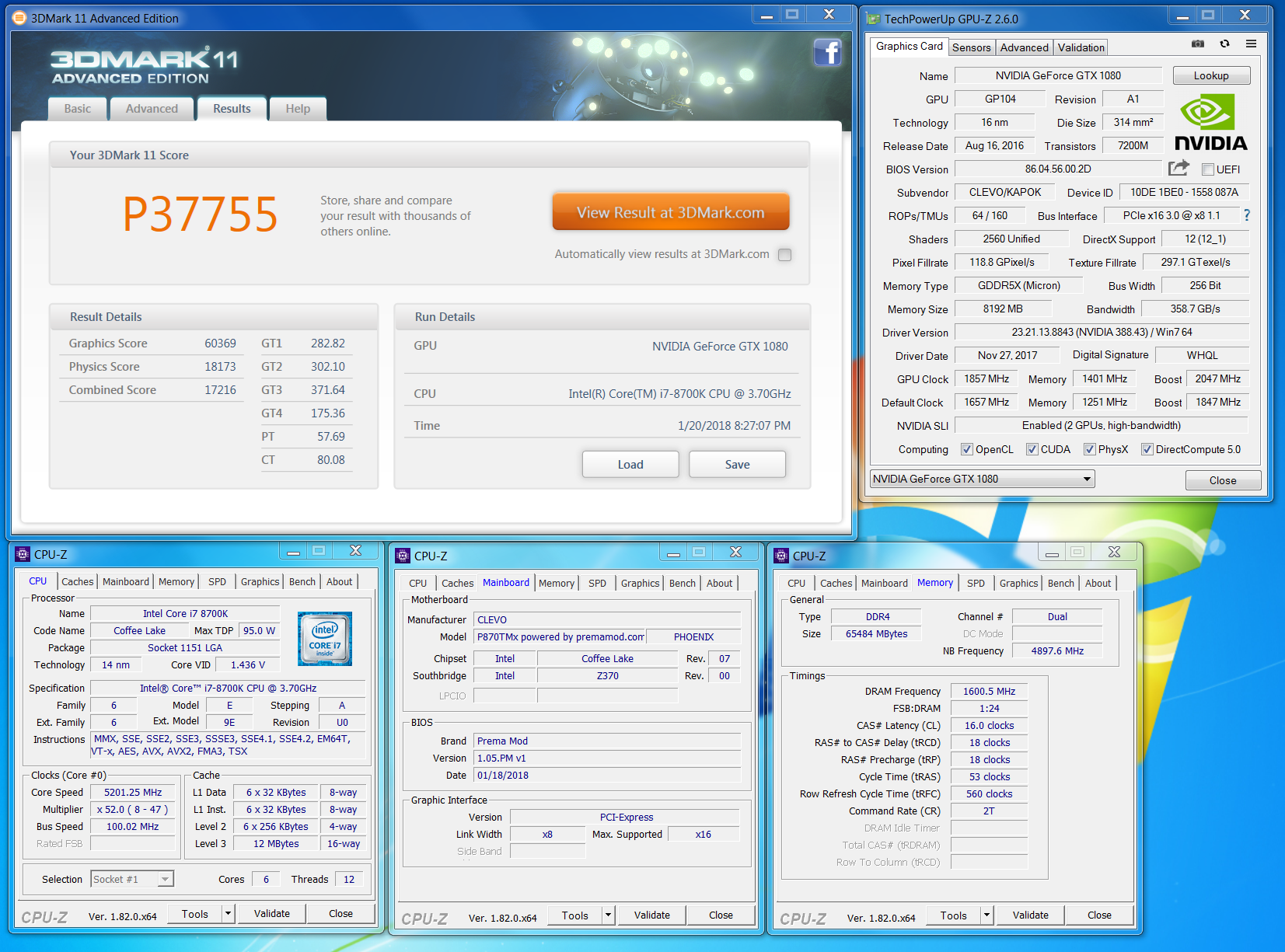Click the Mainboard model P870TMx field
Image resolution: width=1285 pixels, height=952 pixels.
point(560,637)
